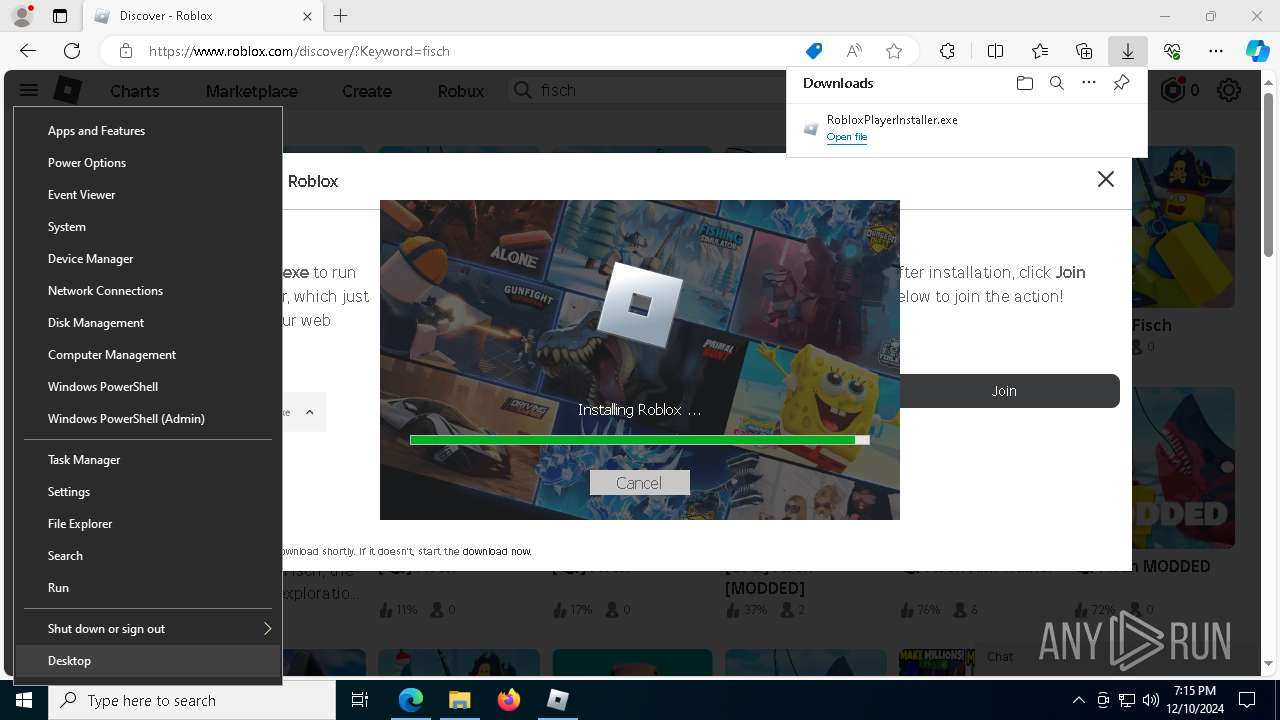The height and width of the screenshot is (720, 1280).
Task: Go to Roblox home logo
Action: pos(67,90)
